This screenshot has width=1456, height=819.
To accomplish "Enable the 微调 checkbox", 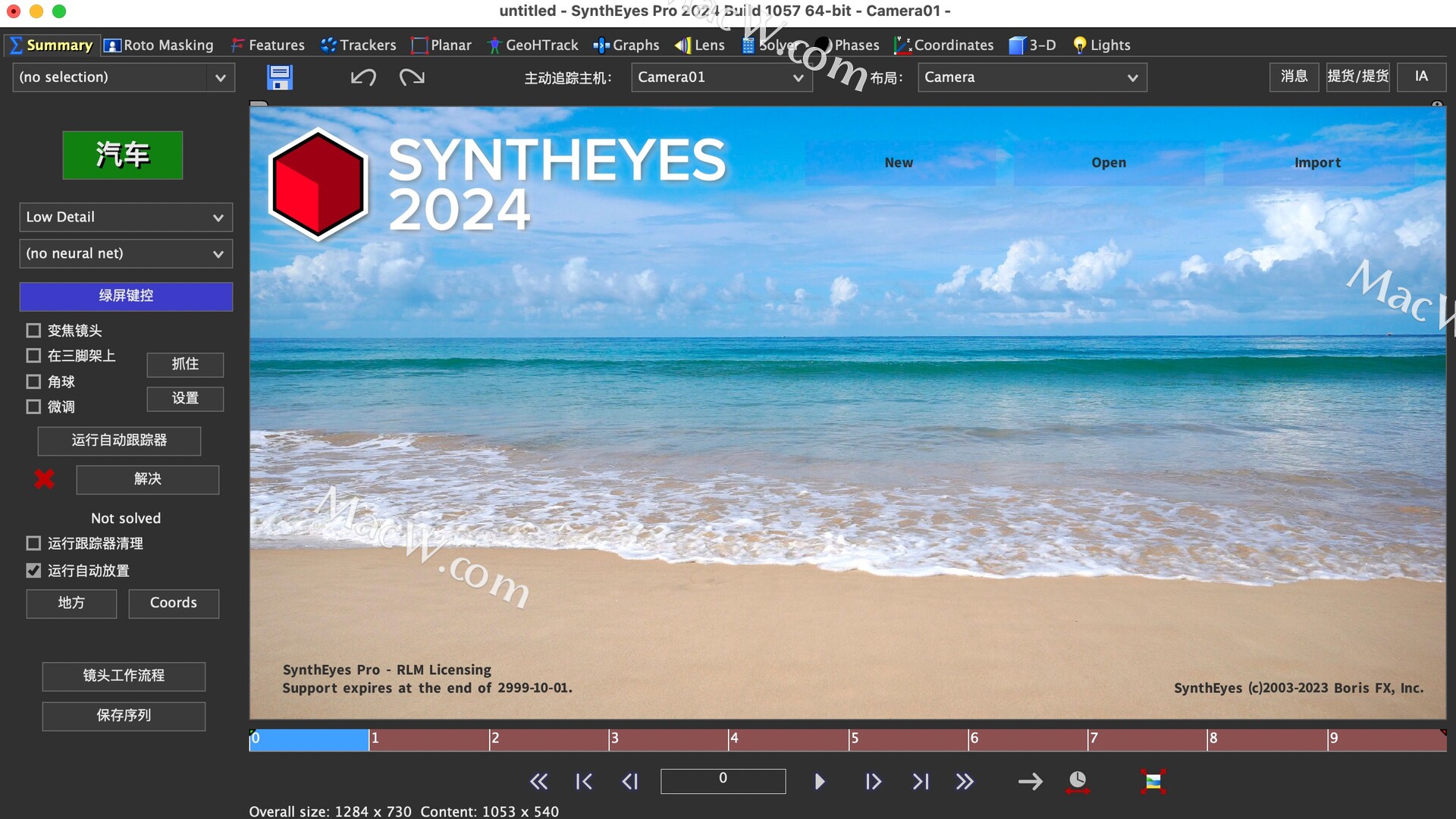I will tap(33, 406).
